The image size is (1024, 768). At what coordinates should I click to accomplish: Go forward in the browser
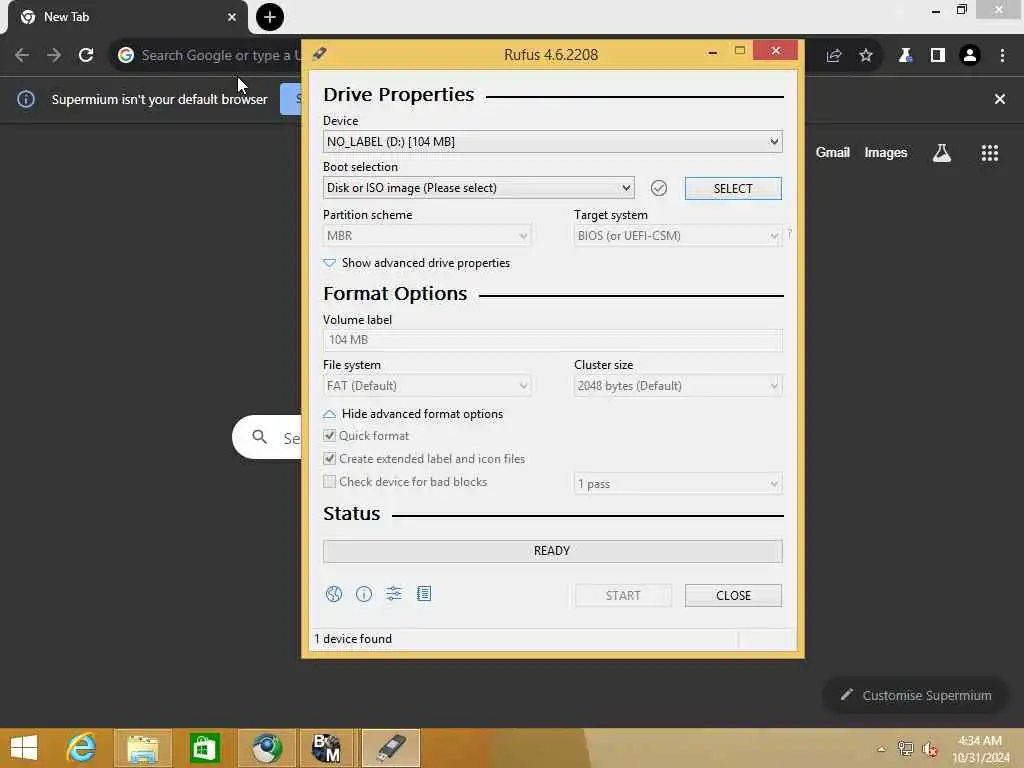(54, 56)
